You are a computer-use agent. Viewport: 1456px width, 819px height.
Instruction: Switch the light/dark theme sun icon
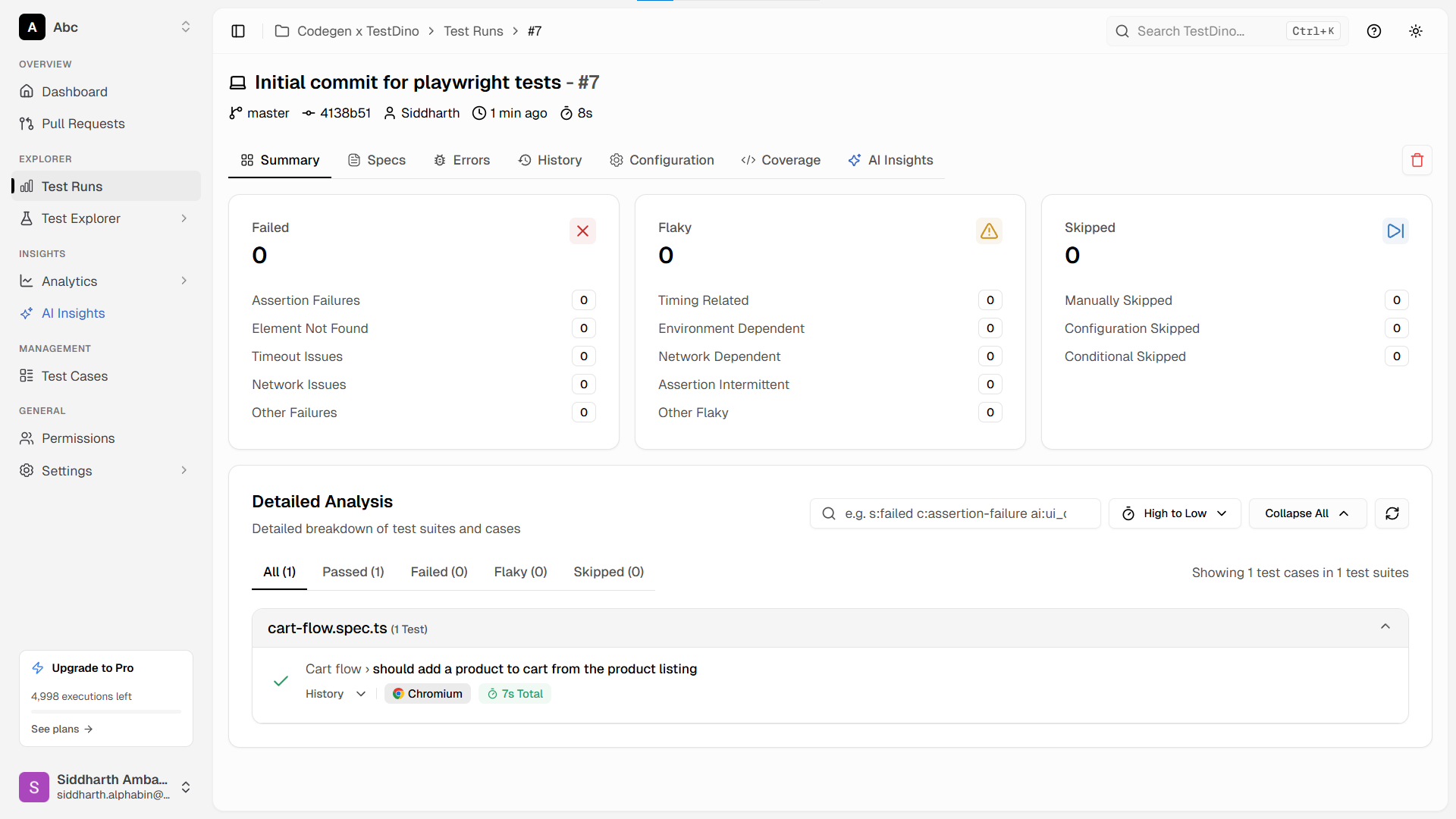click(x=1415, y=31)
